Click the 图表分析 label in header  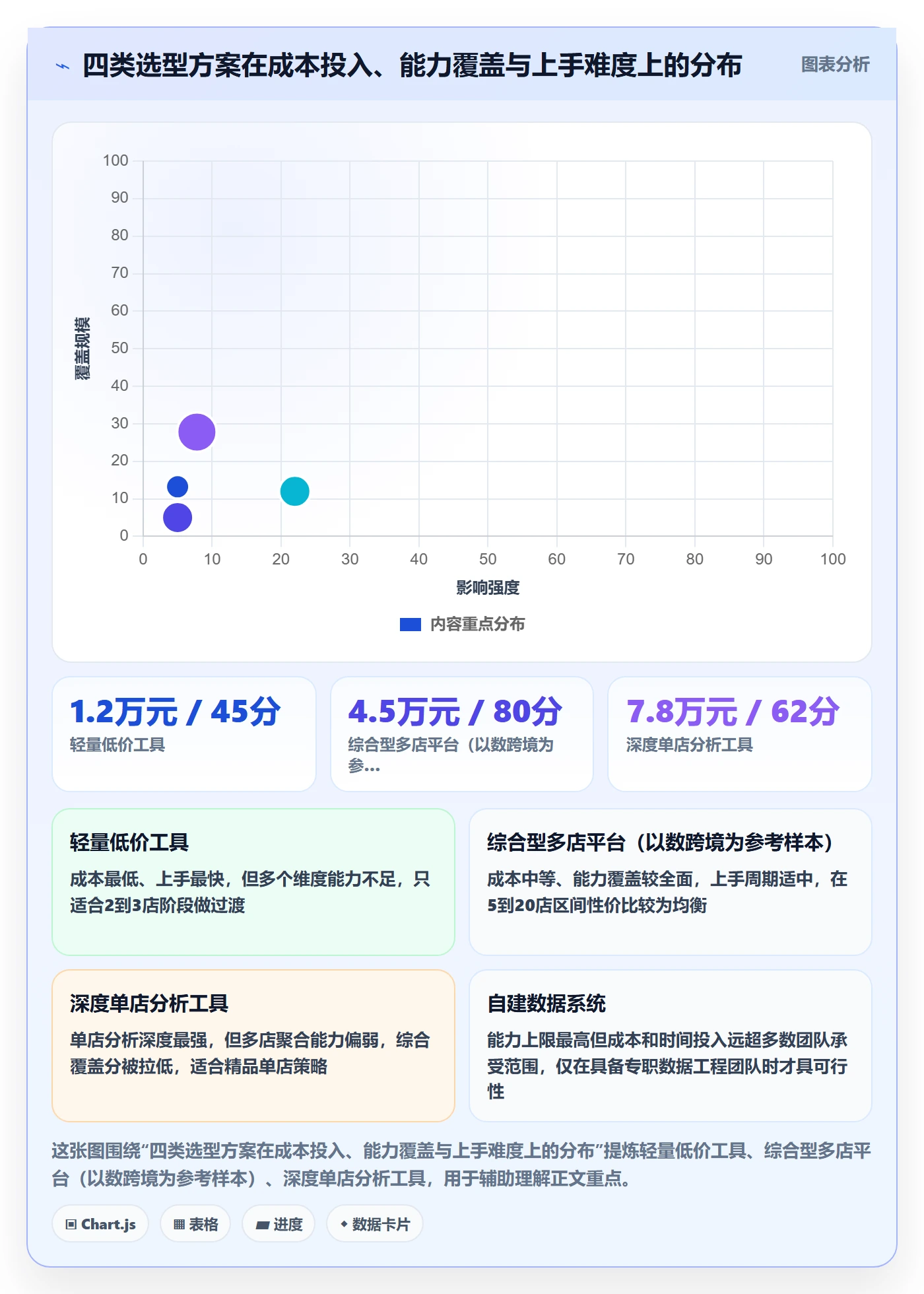[835, 65]
